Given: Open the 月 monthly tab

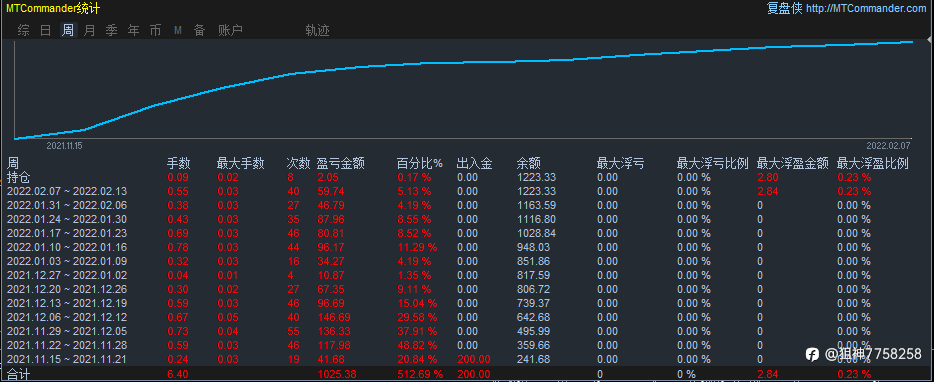Looking at the screenshot, I should (89, 30).
